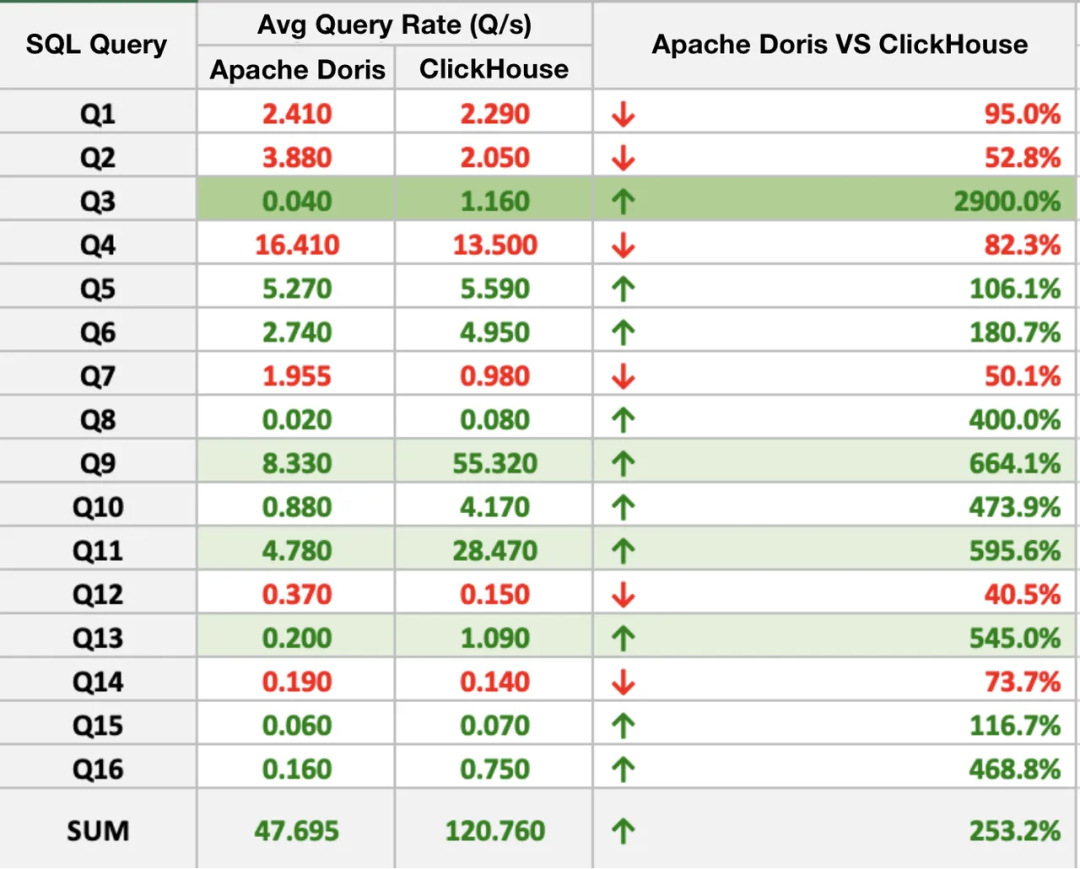Click the ClickHouse total 120.760

coord(494,830)
